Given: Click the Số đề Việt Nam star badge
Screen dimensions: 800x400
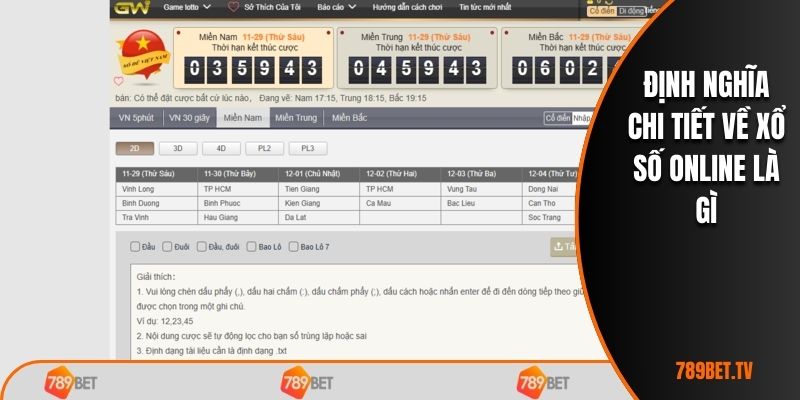Looking at the screenshot, I should [143, 54].
